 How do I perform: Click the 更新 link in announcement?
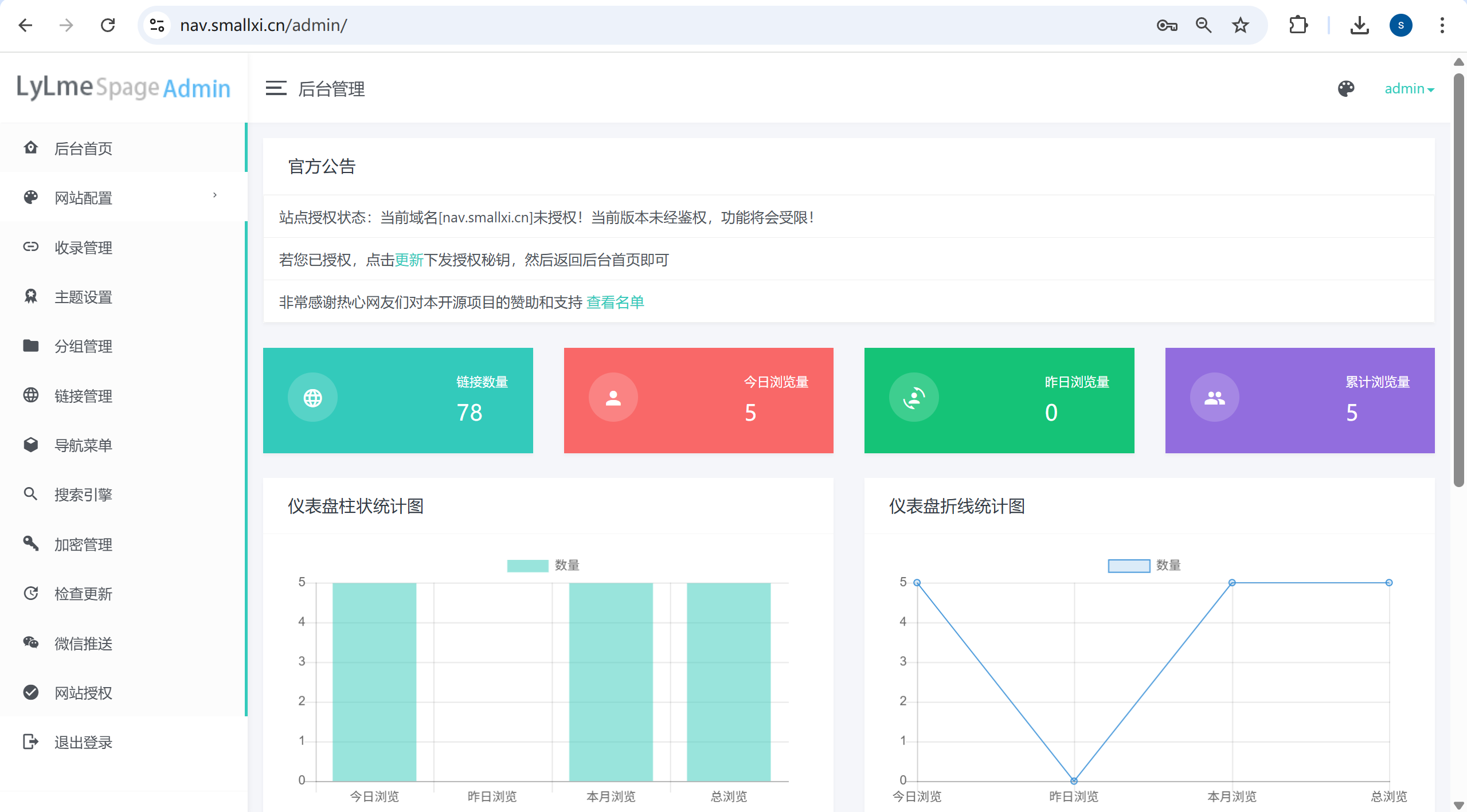click(x=409, y=260)
